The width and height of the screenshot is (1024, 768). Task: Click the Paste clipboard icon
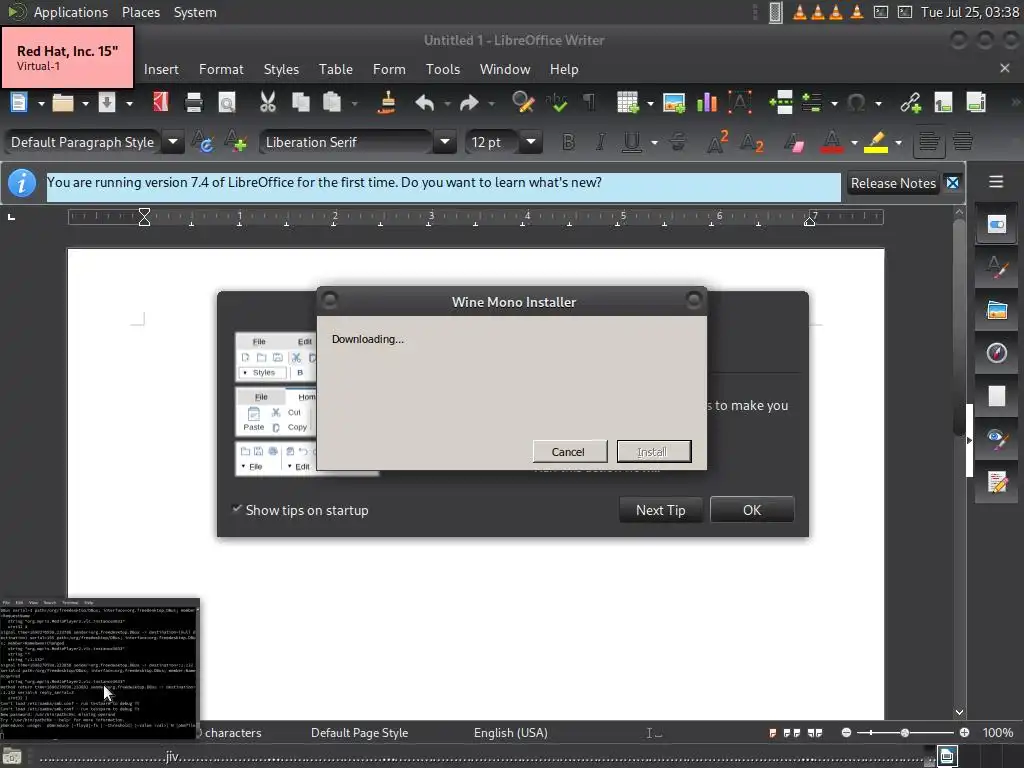tap(332, 103)
